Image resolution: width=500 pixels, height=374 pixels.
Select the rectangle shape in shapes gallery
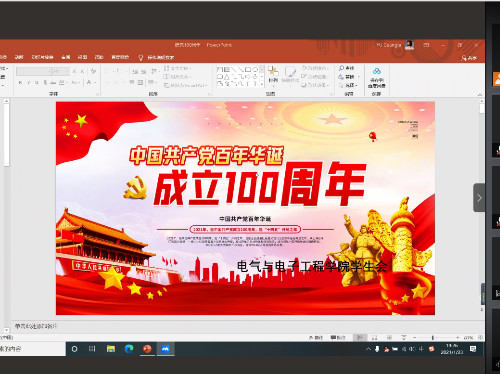pos(248,69)
